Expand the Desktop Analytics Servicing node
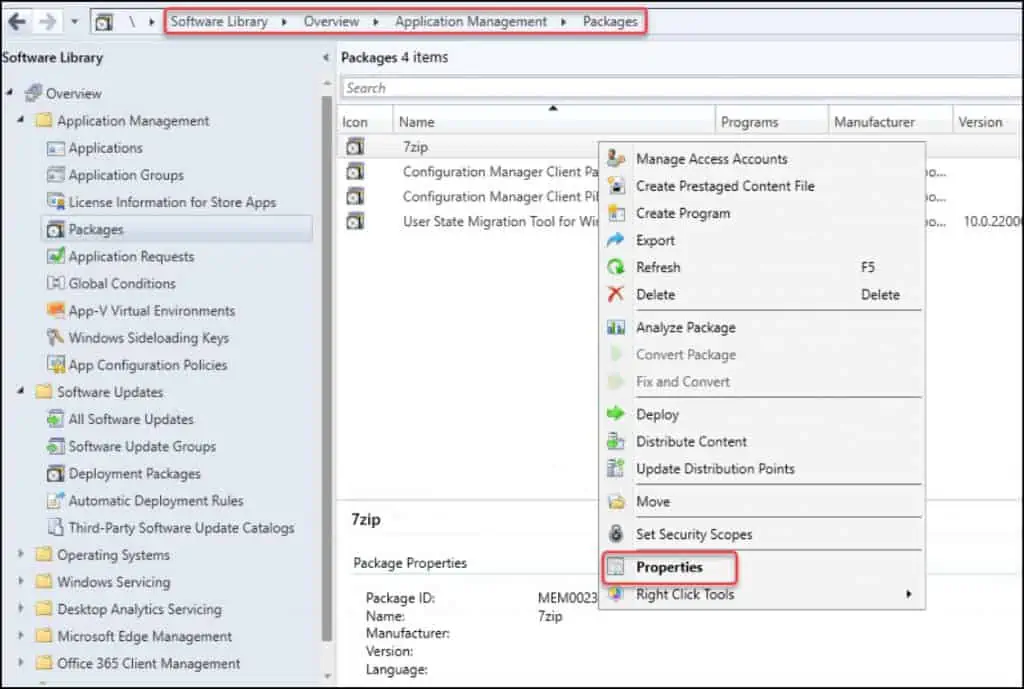Screen dimensions: 1024x689 click(x=21, y=609)
